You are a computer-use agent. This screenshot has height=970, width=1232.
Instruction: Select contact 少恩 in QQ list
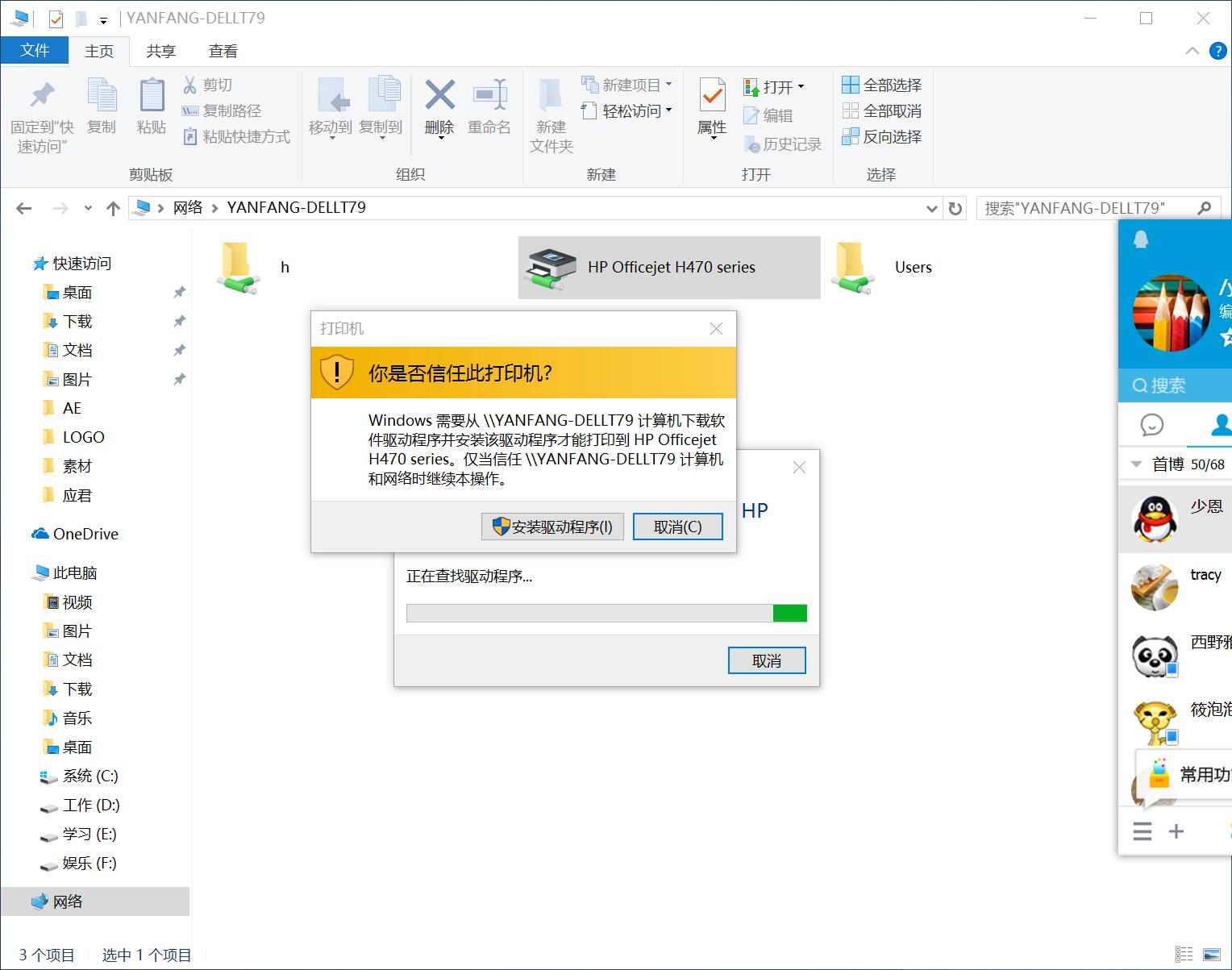pos(1176,518)
